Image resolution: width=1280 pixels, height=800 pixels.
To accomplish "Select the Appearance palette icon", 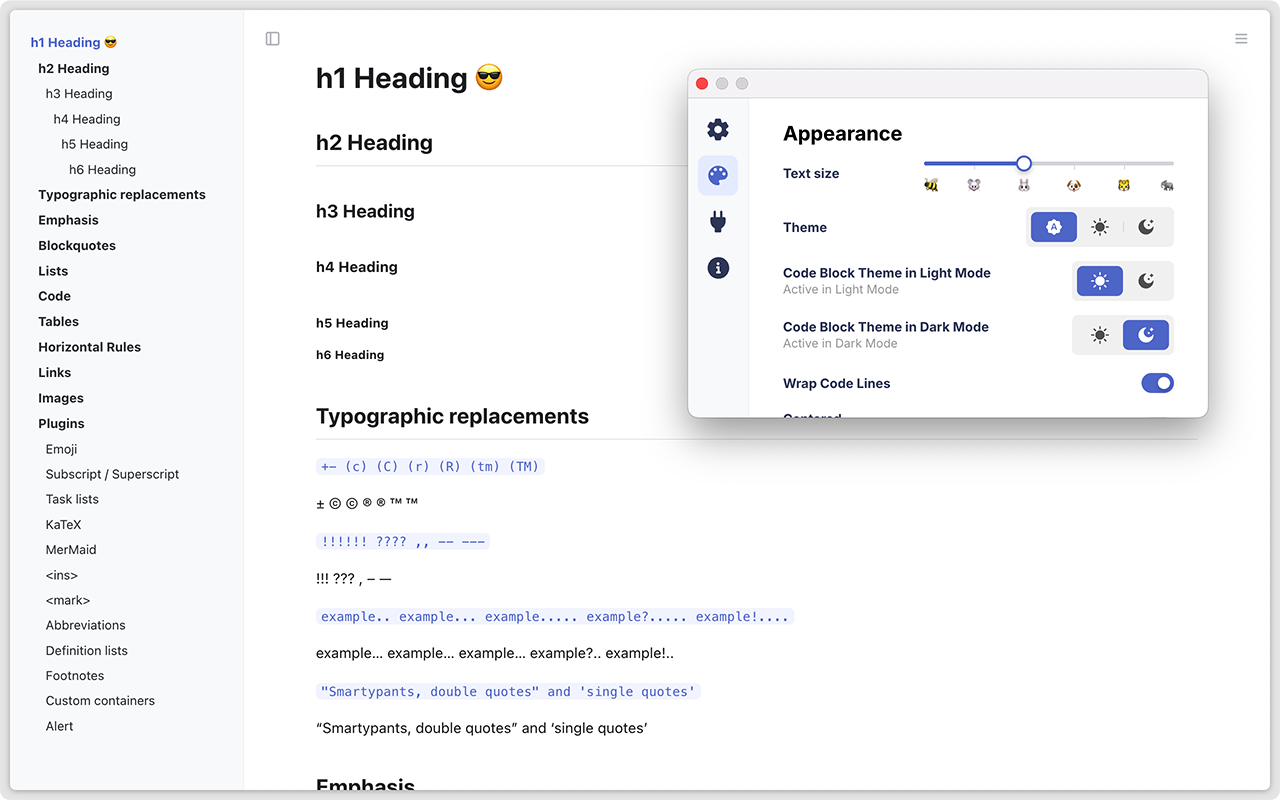I will (x=717, y=175).
